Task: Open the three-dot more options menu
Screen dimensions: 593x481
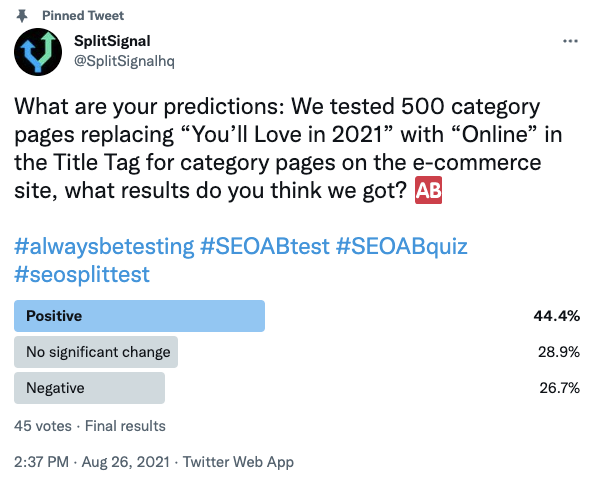Action: click(570, 41)
